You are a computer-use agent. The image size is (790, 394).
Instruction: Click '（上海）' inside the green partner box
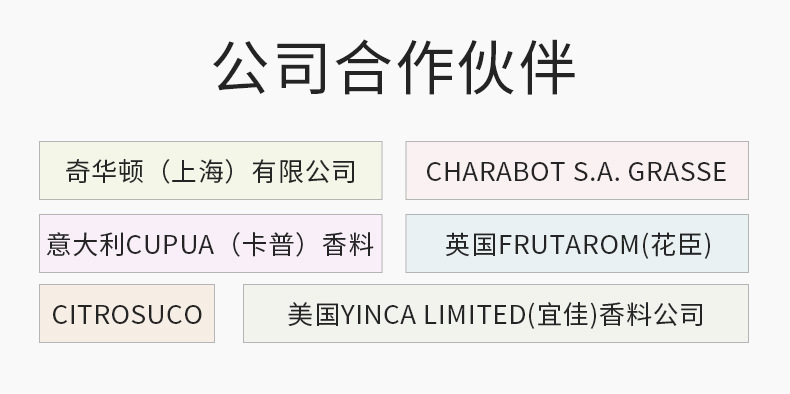click(196, 171)
